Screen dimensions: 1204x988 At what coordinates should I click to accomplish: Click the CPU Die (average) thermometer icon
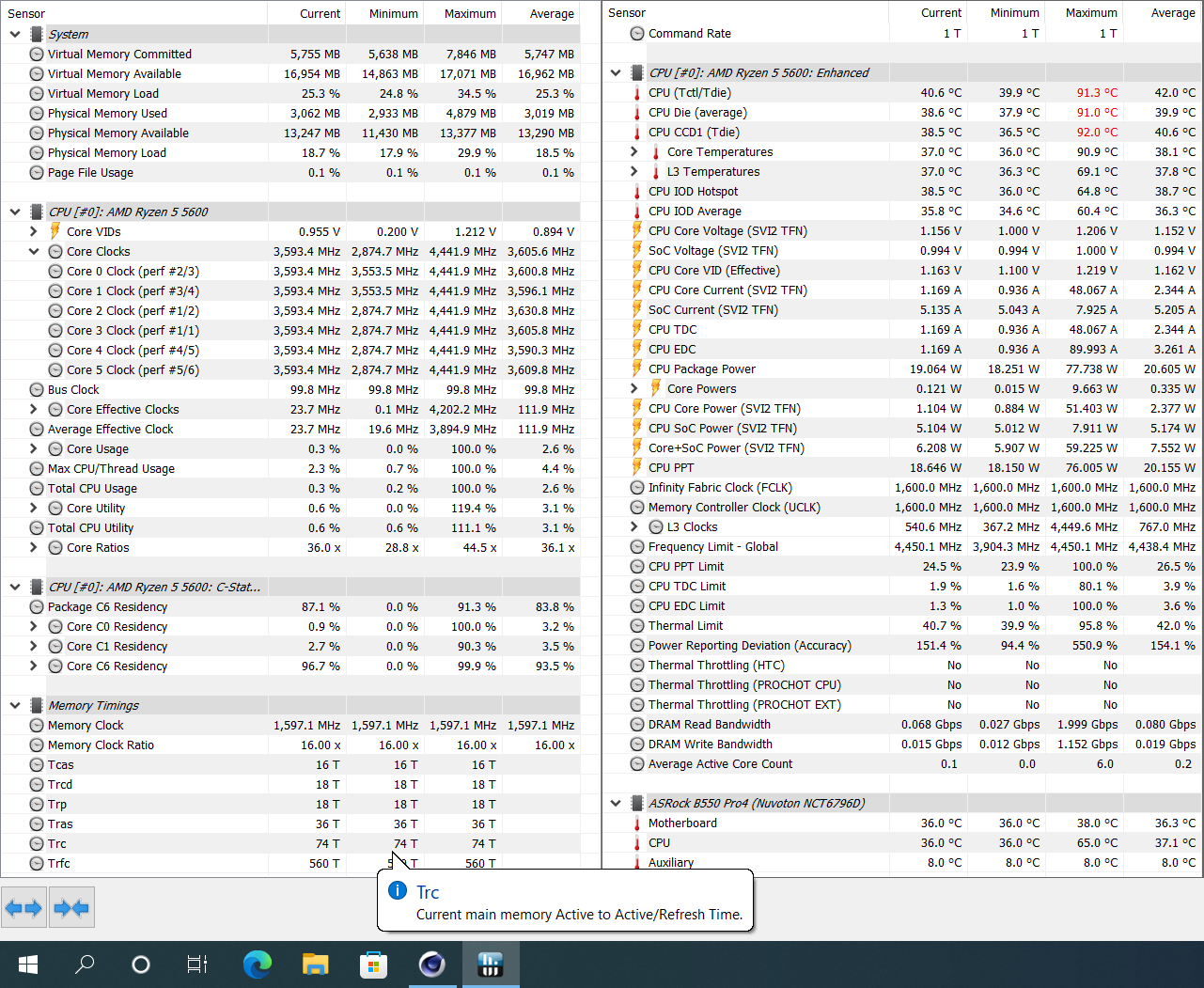point(637,112)
